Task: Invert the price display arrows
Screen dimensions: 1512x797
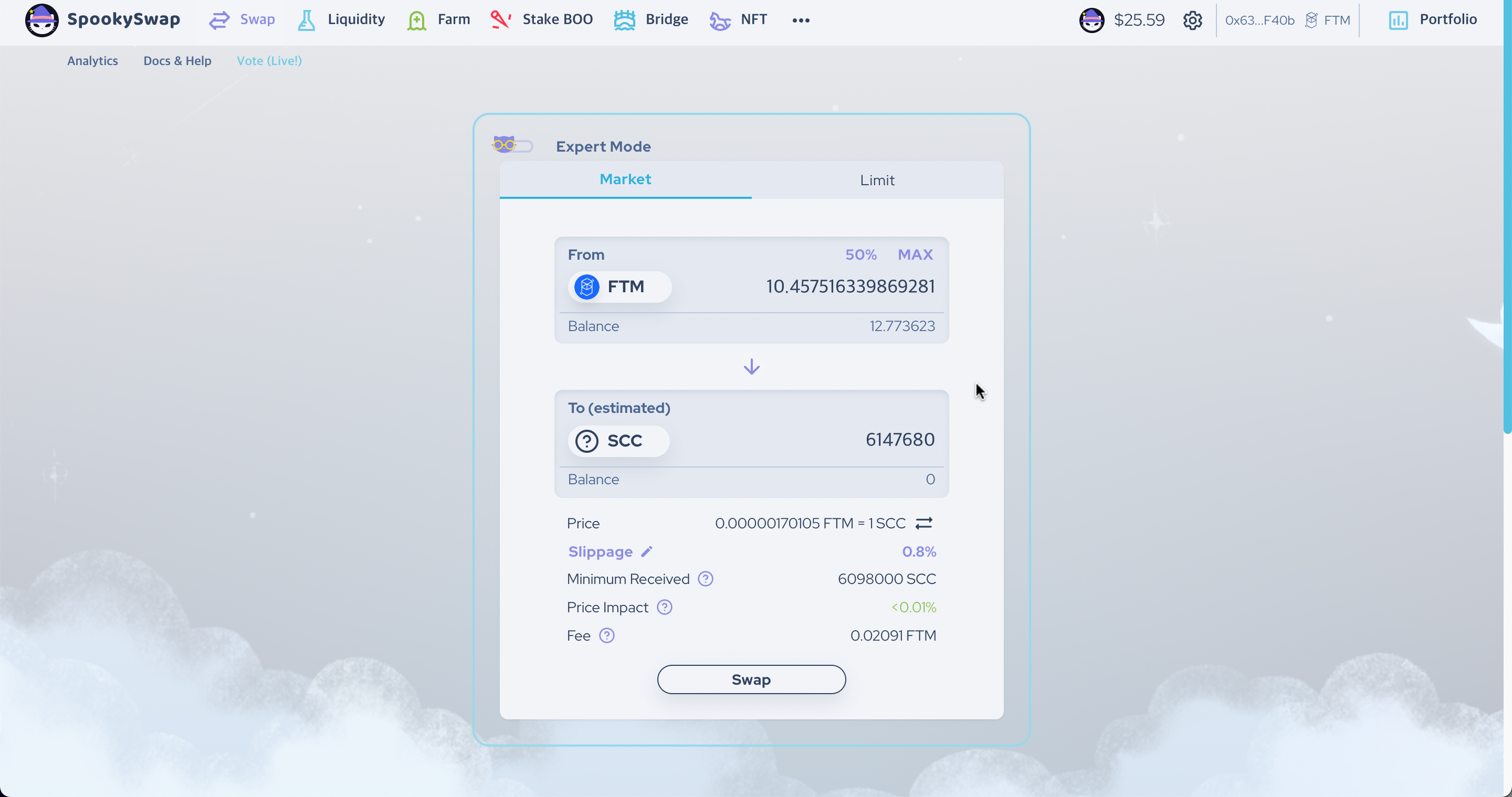Action: [924, 523]
